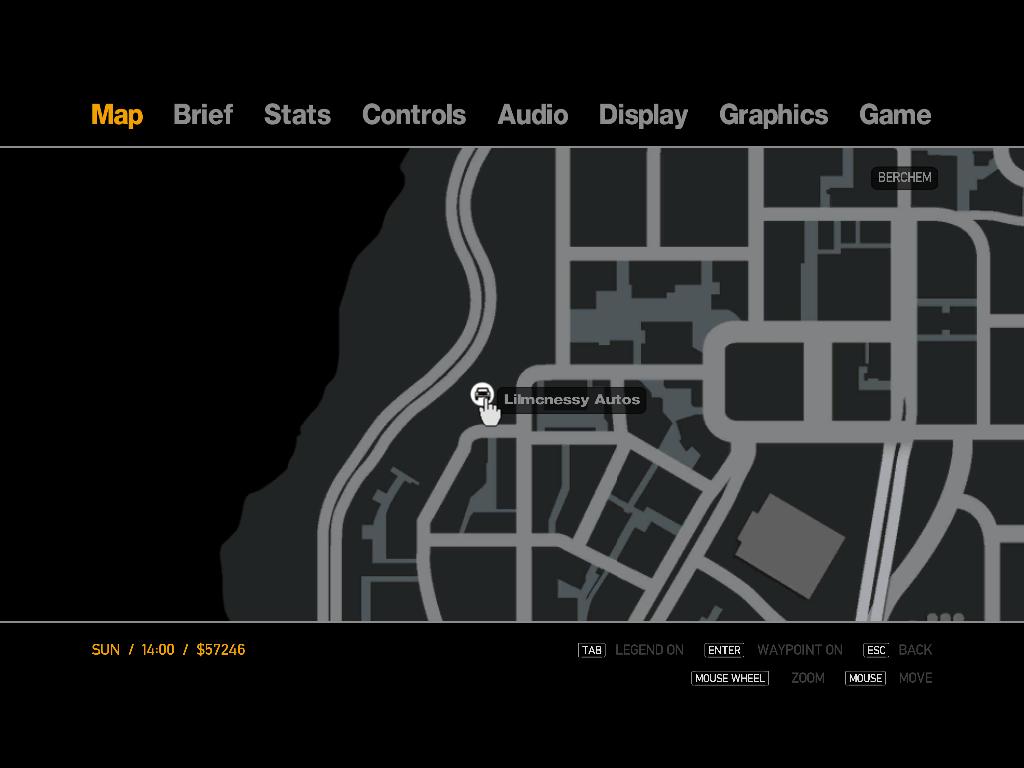This screenshot has height=768, width=1024.
Task: Select the Display tab
Action: click(643, 115)
